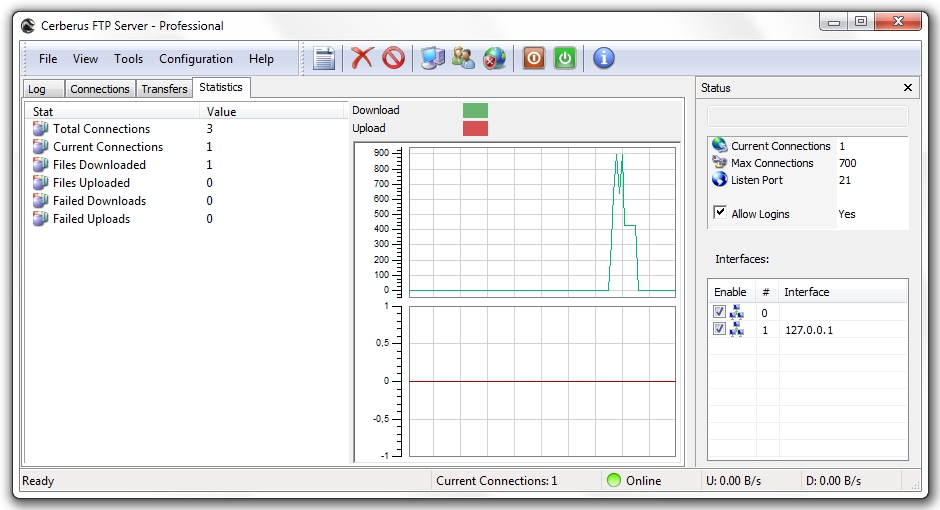Switch to the Log tab
This screenshot has height=510, width=940.
pos(43,89)
